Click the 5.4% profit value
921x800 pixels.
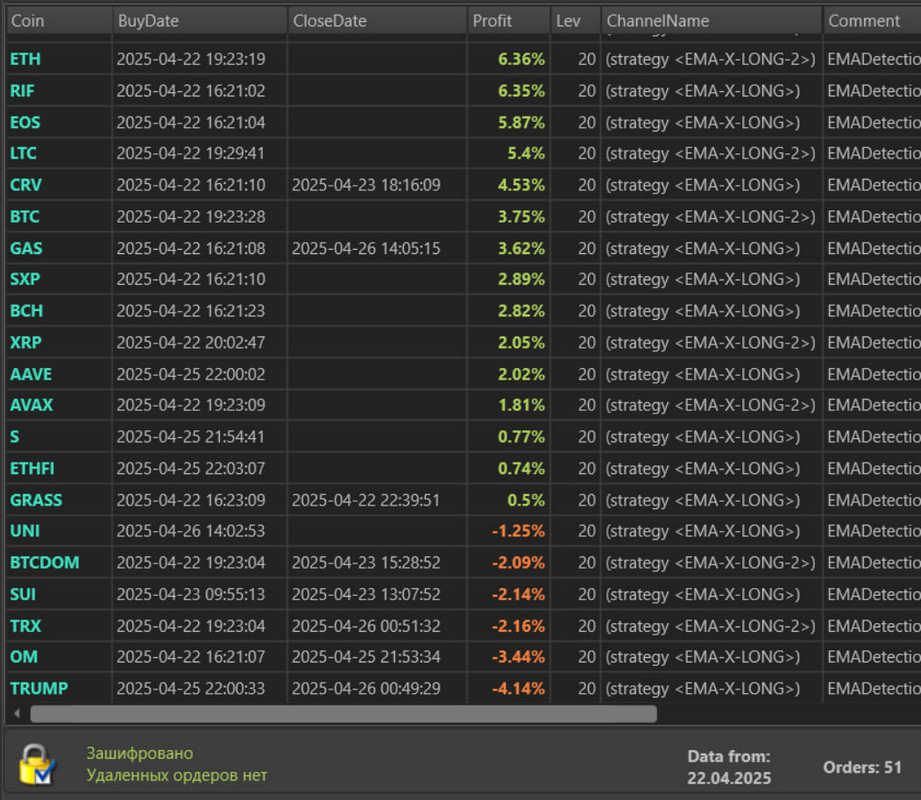tap(526, 153)
